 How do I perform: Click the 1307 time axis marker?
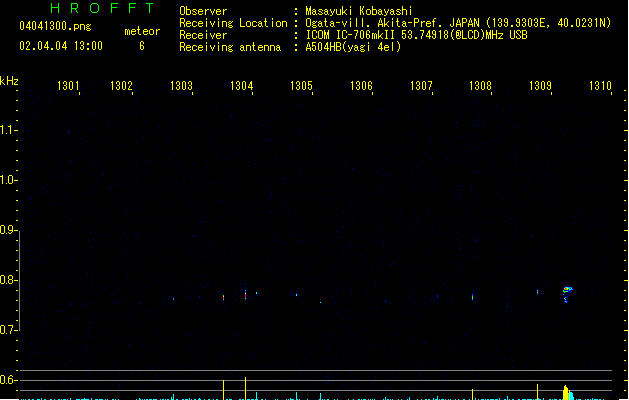(421, 86)
